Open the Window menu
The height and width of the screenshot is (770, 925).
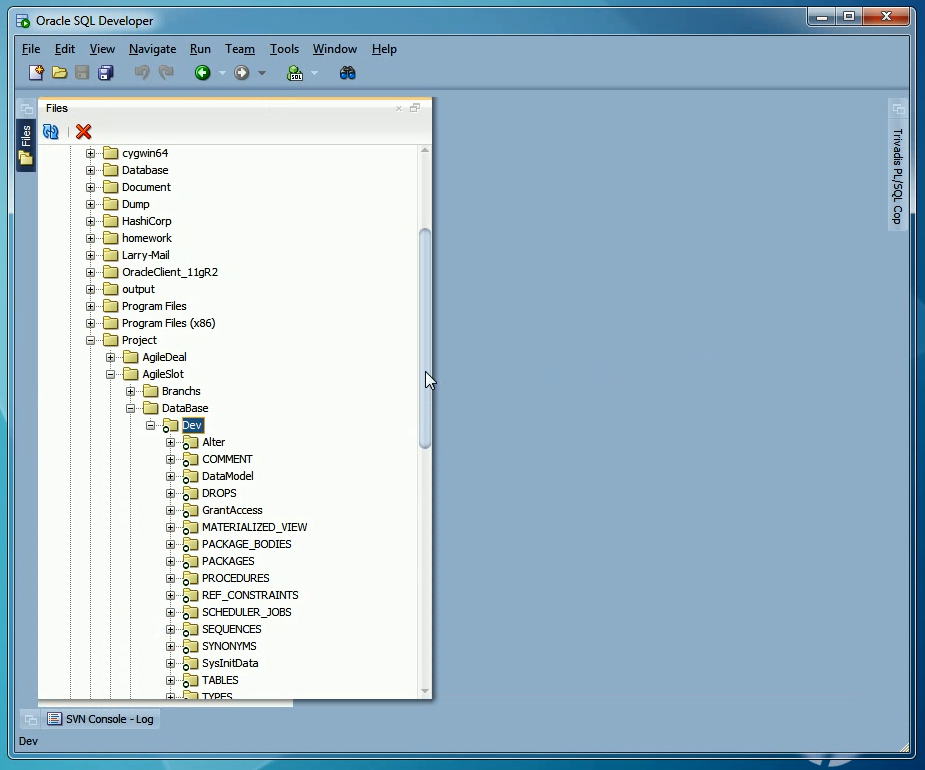point(334,49)
